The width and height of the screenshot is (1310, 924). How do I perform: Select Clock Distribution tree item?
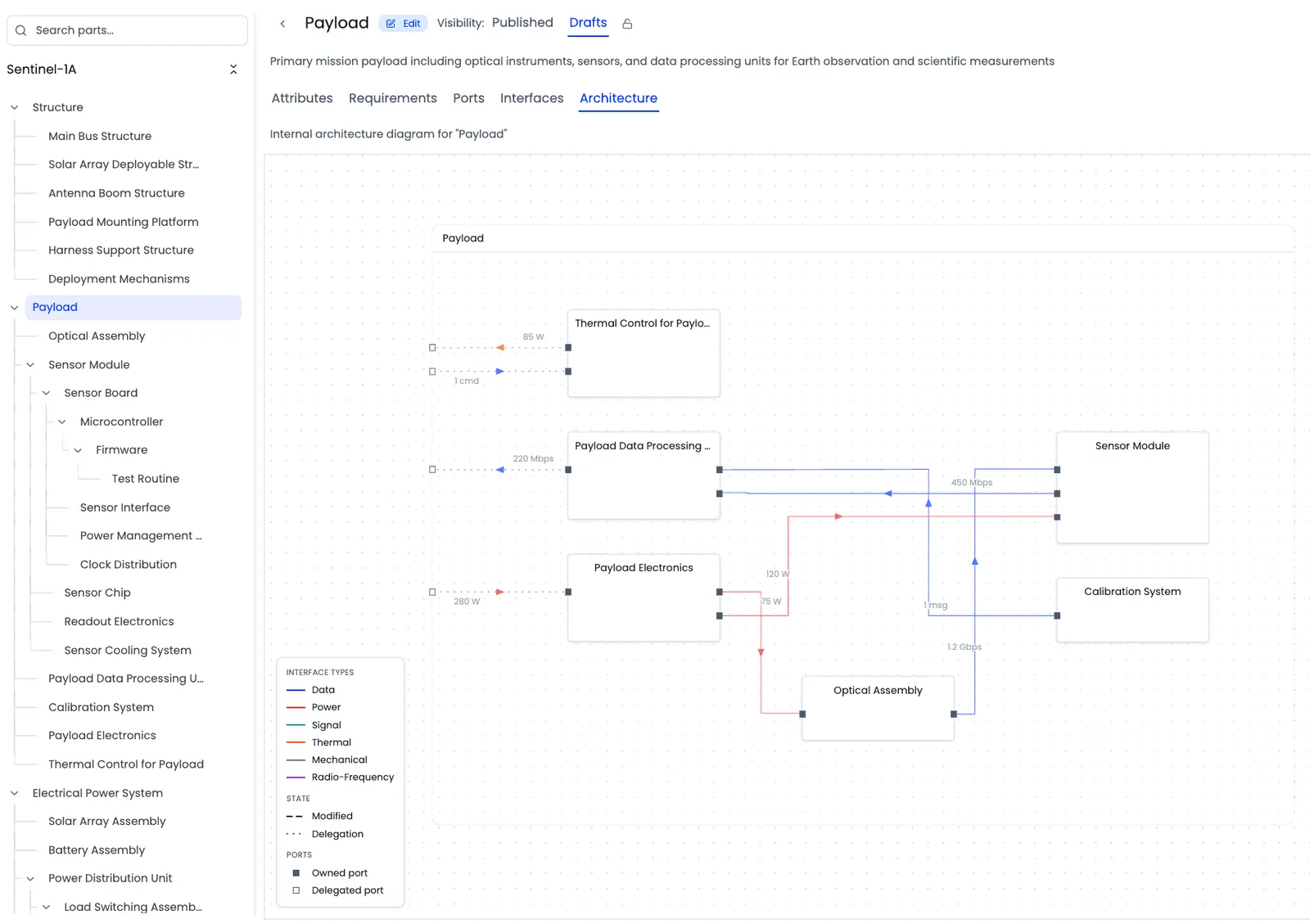click(129, 565)
